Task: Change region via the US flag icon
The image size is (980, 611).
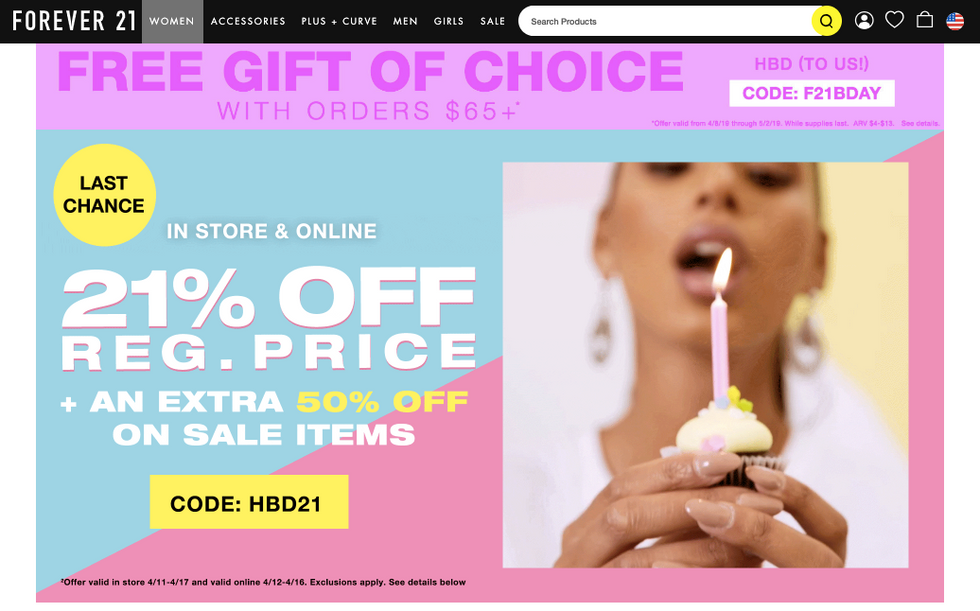Action: [x=954, y=21]
